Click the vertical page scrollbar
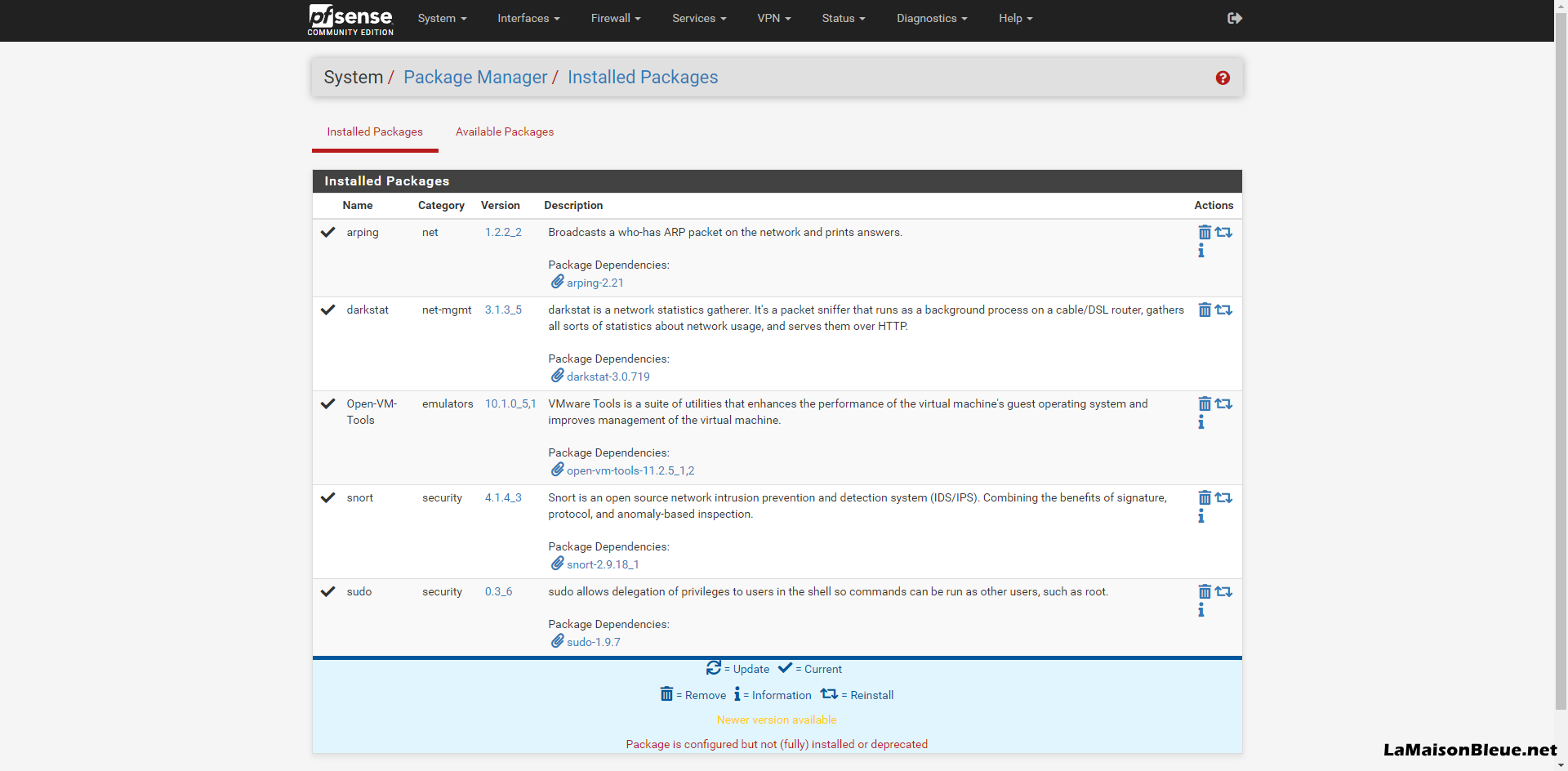 [x=1561, y=359]
